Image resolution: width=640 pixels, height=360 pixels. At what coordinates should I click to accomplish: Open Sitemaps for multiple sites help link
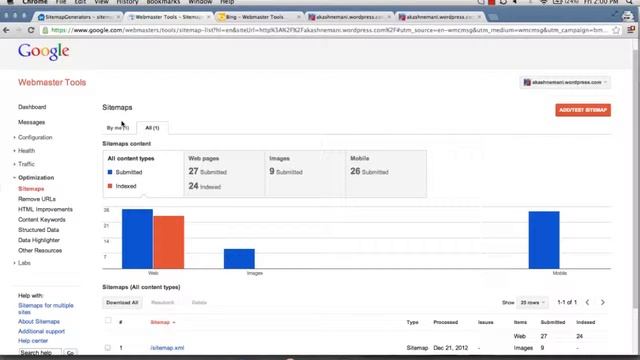pos(46,309)
